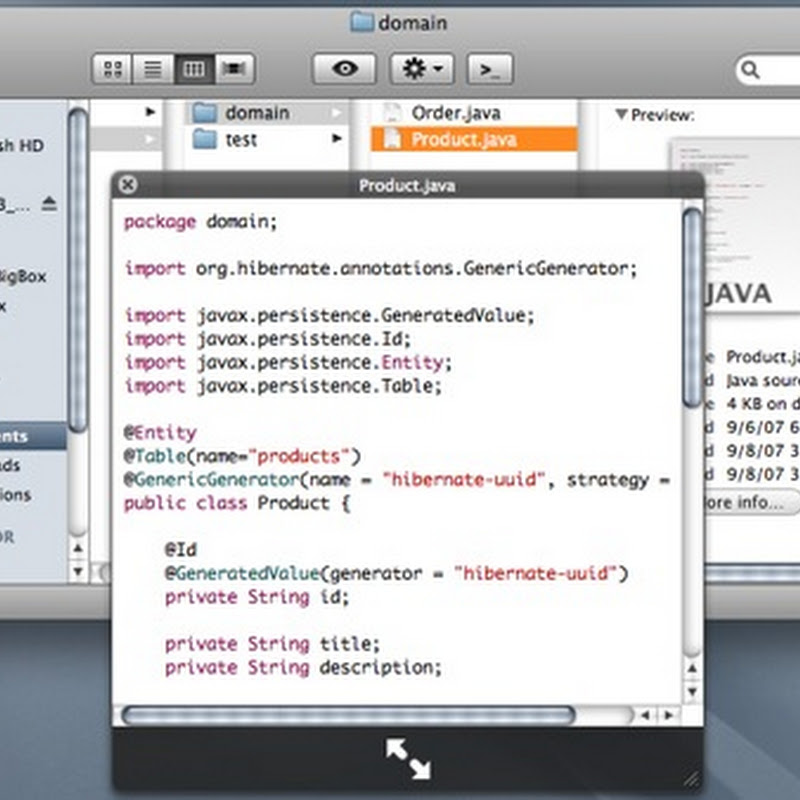The image size is (800, 800).
Task: Close the Product.java Quick Look panel
Action: pyautogui.click(x=127, y=185)
